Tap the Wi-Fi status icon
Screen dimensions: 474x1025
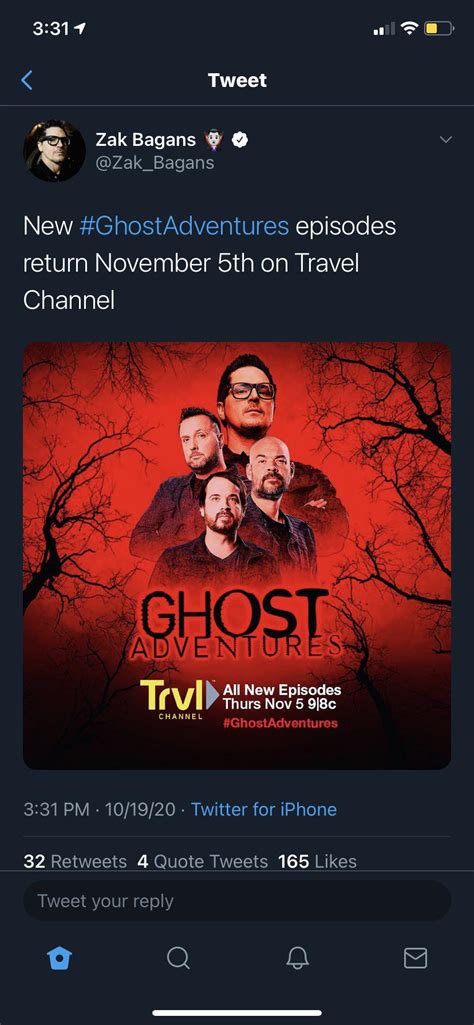click(410, 29)
